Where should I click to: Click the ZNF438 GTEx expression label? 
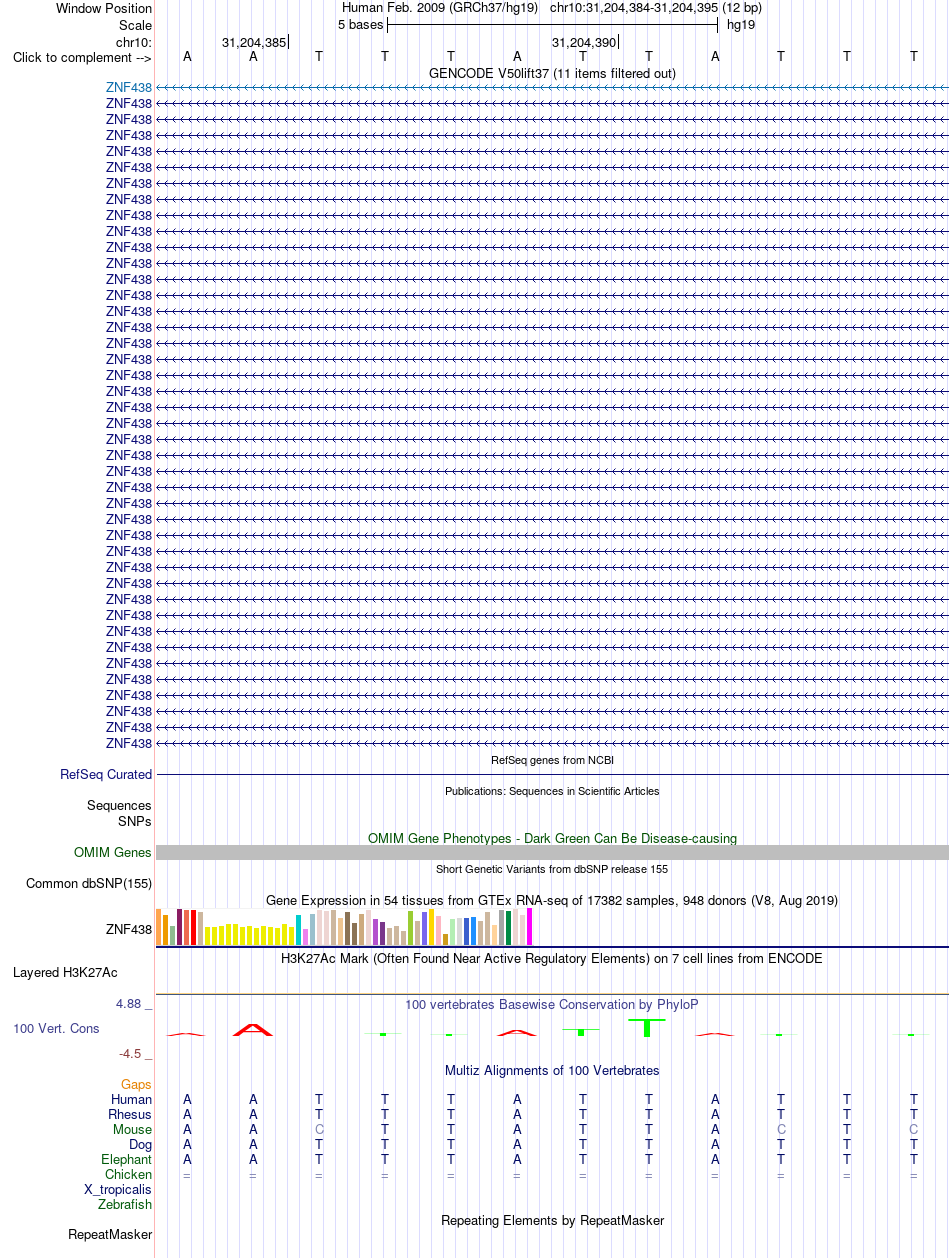[129, 929]
